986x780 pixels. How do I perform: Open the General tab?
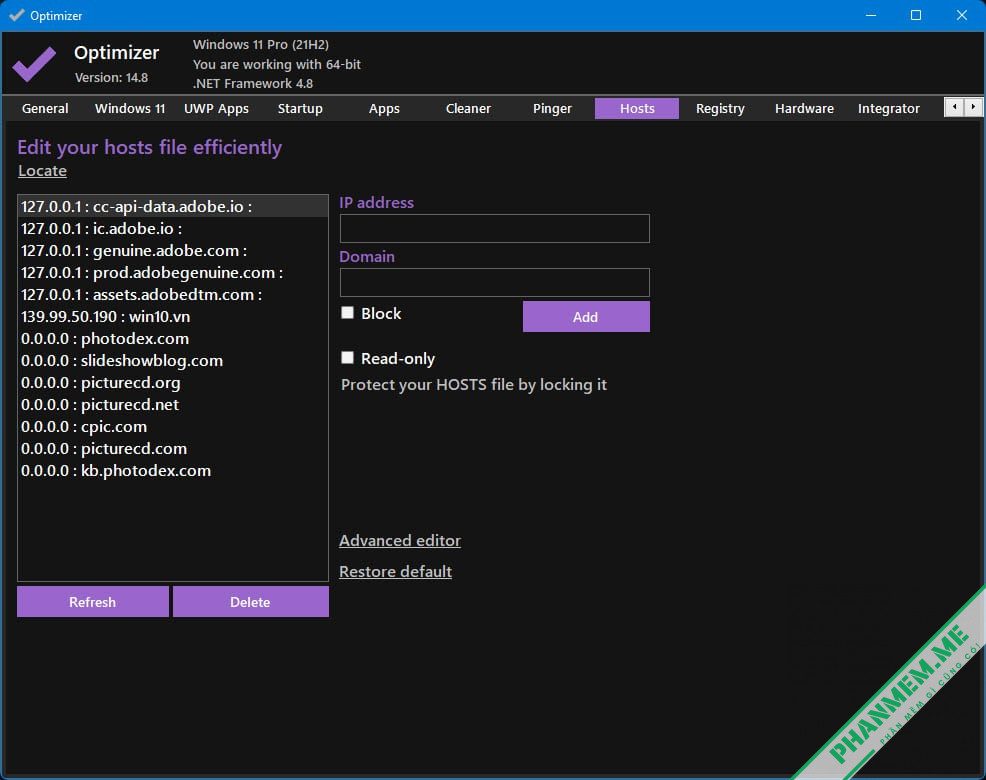[45, 108]
